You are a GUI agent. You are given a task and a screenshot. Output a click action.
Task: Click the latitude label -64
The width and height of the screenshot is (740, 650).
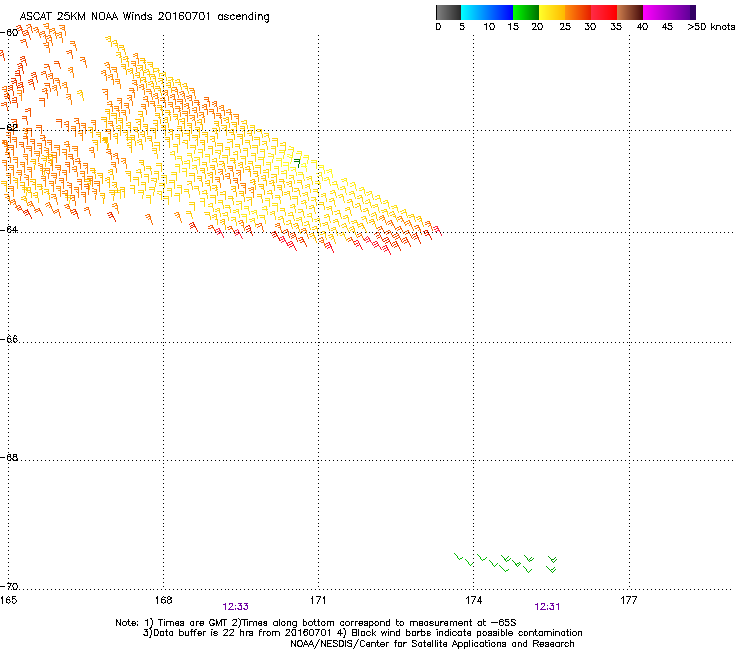(x=9, y=229)
